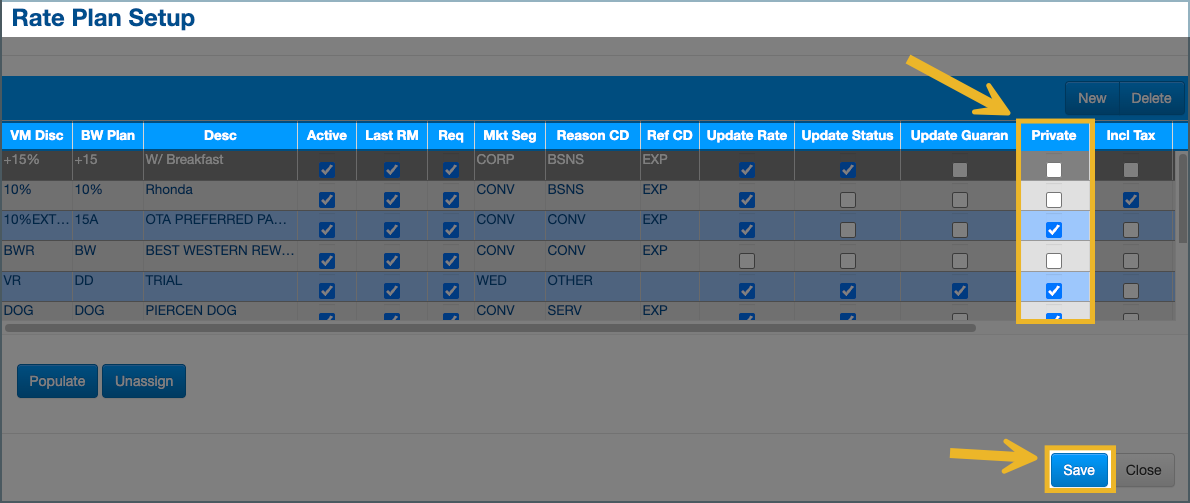Click the horizontal scrollbar under the table
1190x503 pixels.
[x=490, y=327]
